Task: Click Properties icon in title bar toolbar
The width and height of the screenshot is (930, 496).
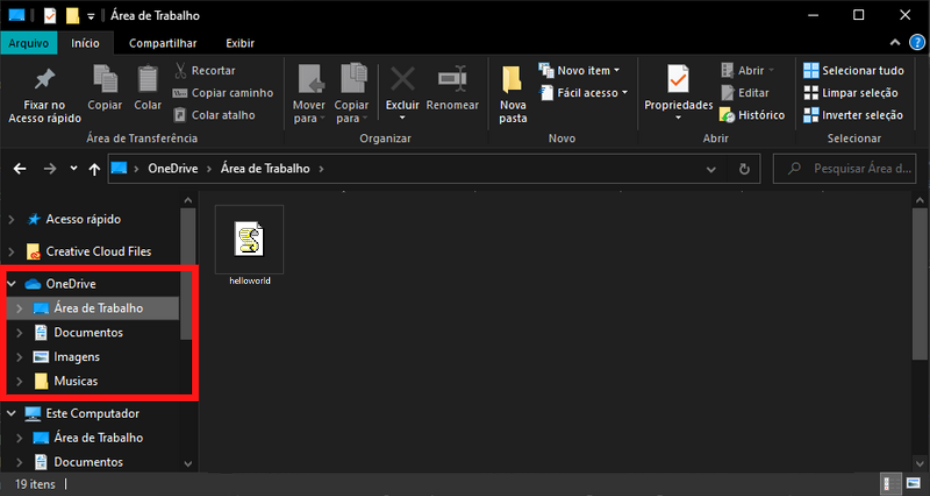Action: pyautogui.click(x=50, y=16)
